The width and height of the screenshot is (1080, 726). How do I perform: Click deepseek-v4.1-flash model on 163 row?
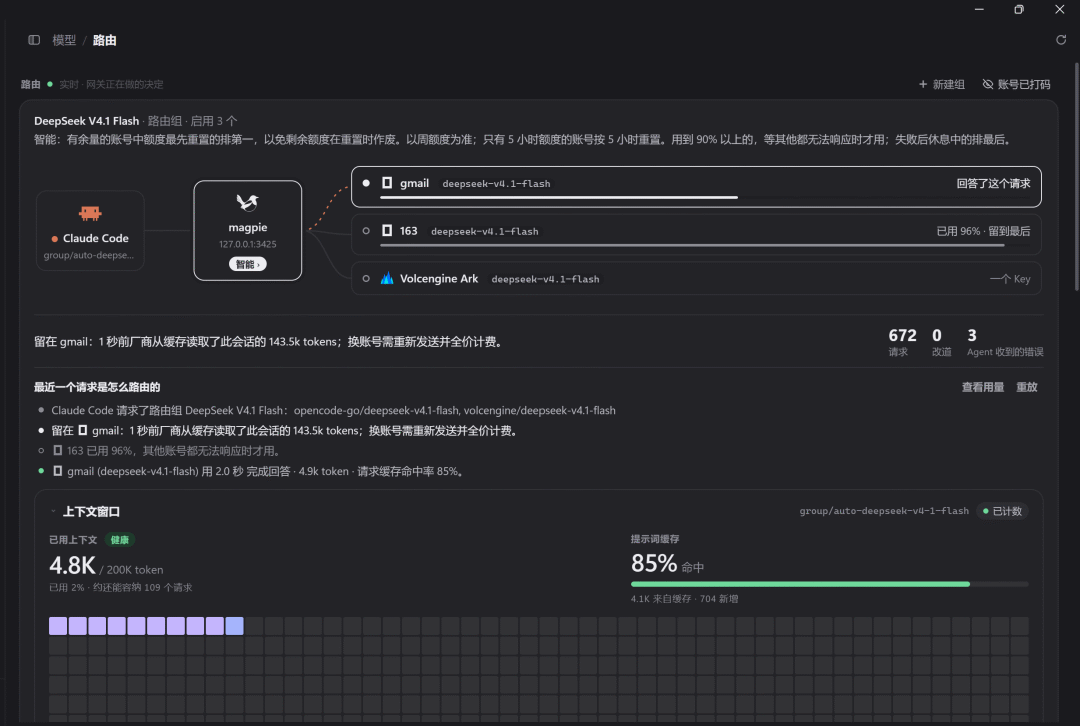[485, 231]
